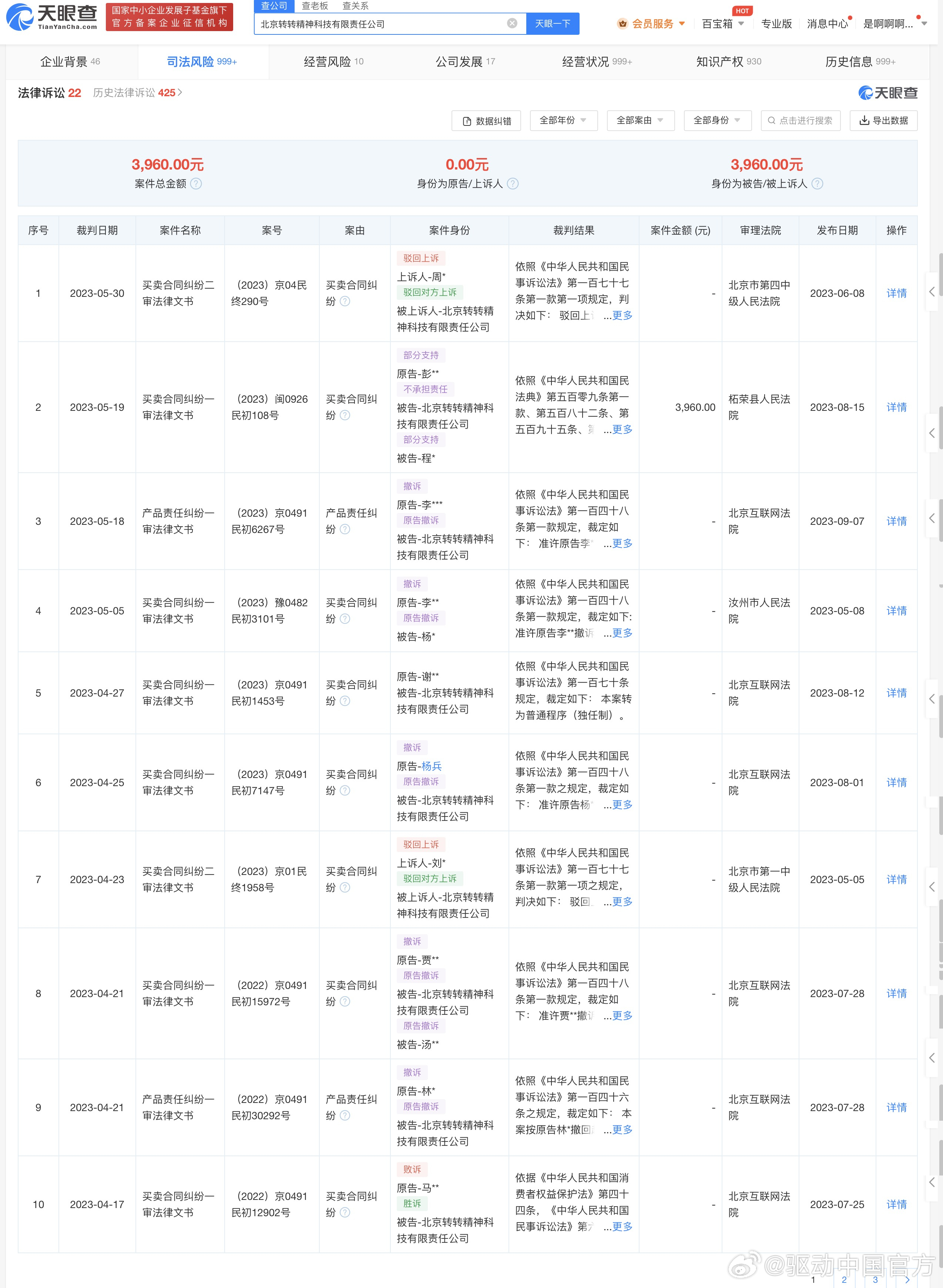Expand 更多 for case 京0491民初7147号 result
943x1288 pixels.
point(622,805)
